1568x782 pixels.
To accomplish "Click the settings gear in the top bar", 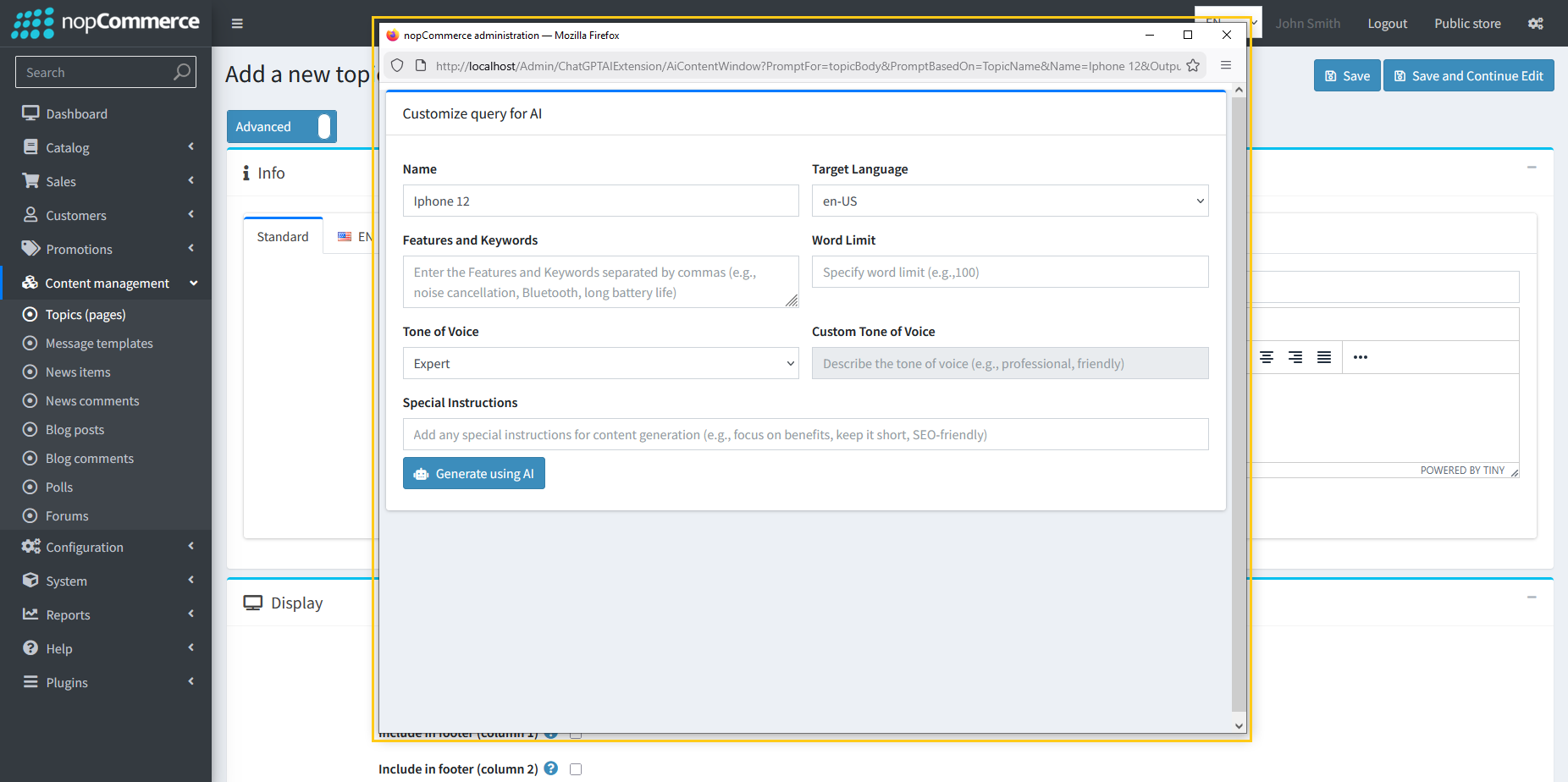I will (1535, 23).
